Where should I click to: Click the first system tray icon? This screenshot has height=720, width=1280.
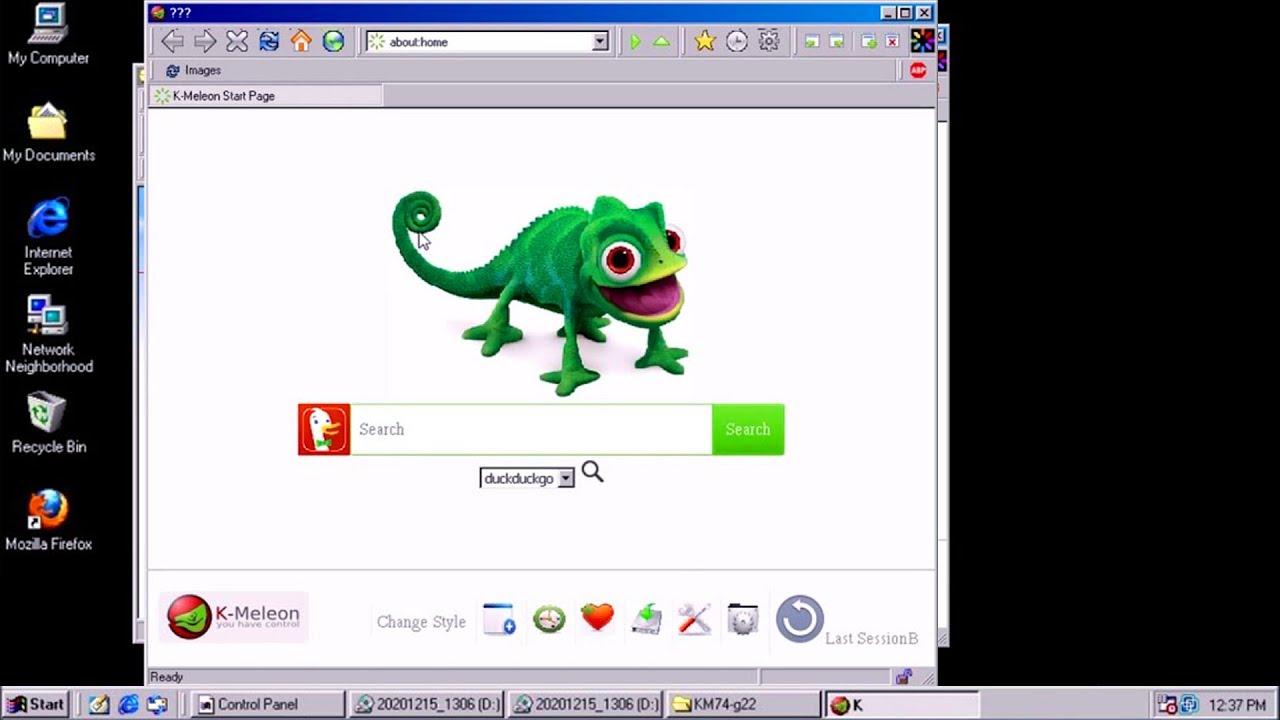tap(1166, 704)
